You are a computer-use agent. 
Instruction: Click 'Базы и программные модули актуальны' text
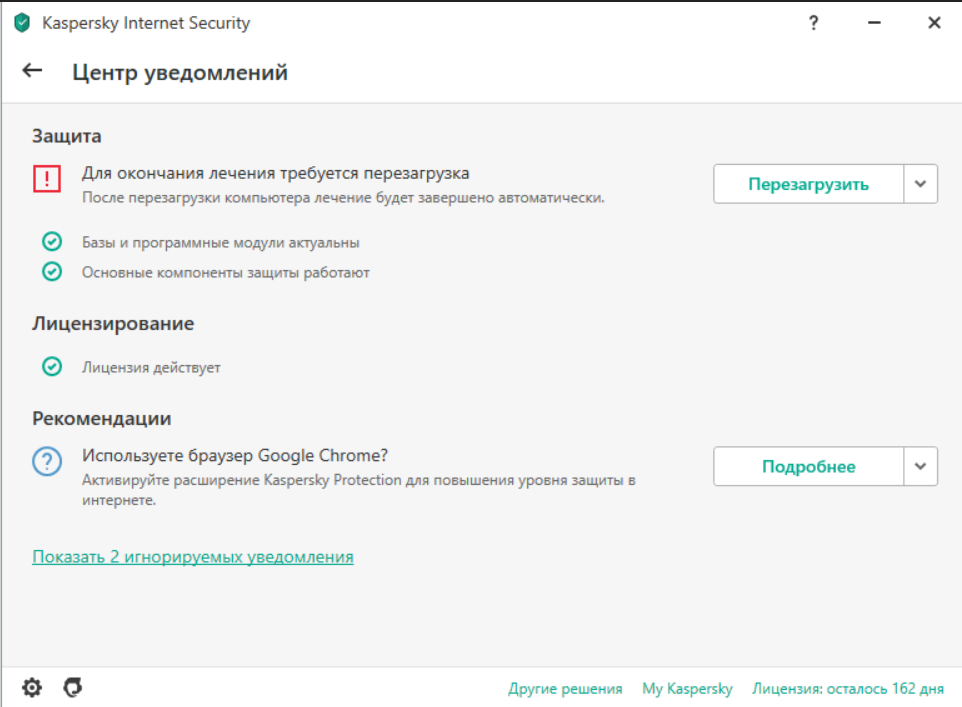pos(221,242)
